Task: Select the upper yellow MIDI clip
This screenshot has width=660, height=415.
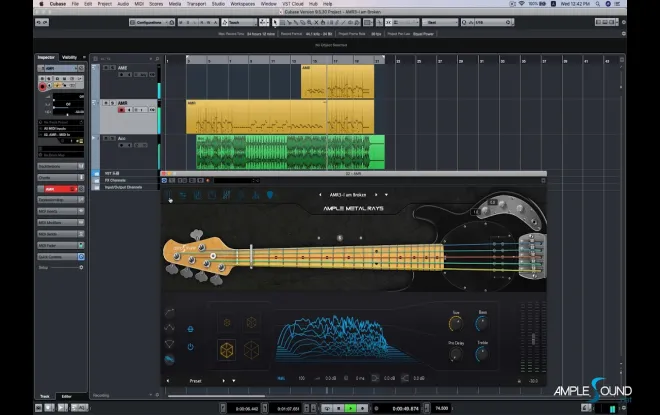Action: click(x=337, y=82)
